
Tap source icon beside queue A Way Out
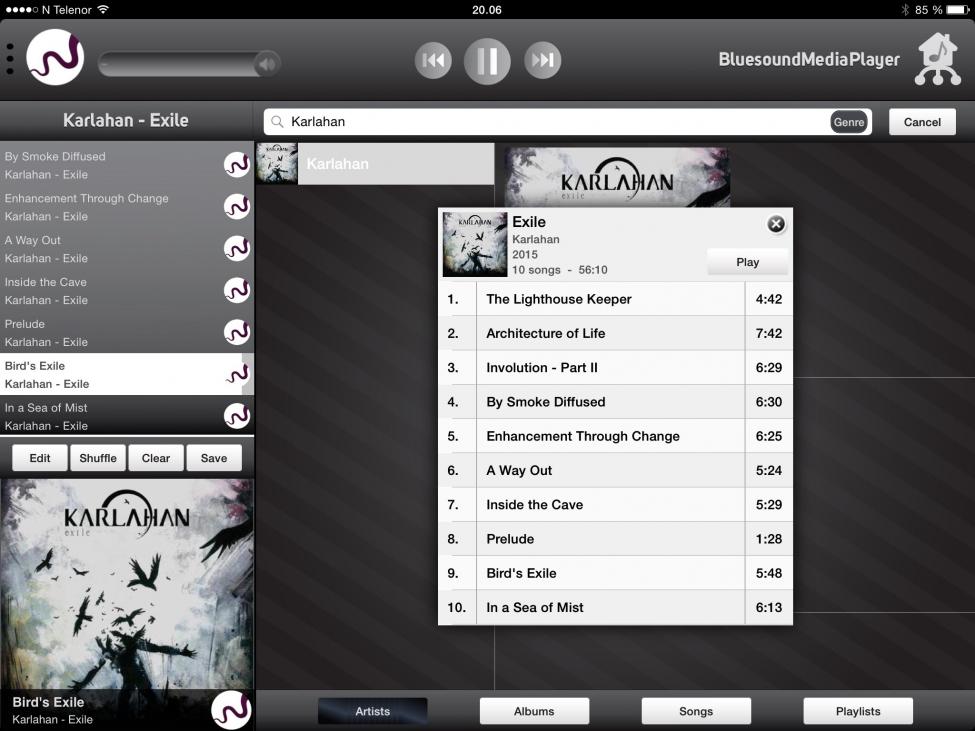[237, 248]
